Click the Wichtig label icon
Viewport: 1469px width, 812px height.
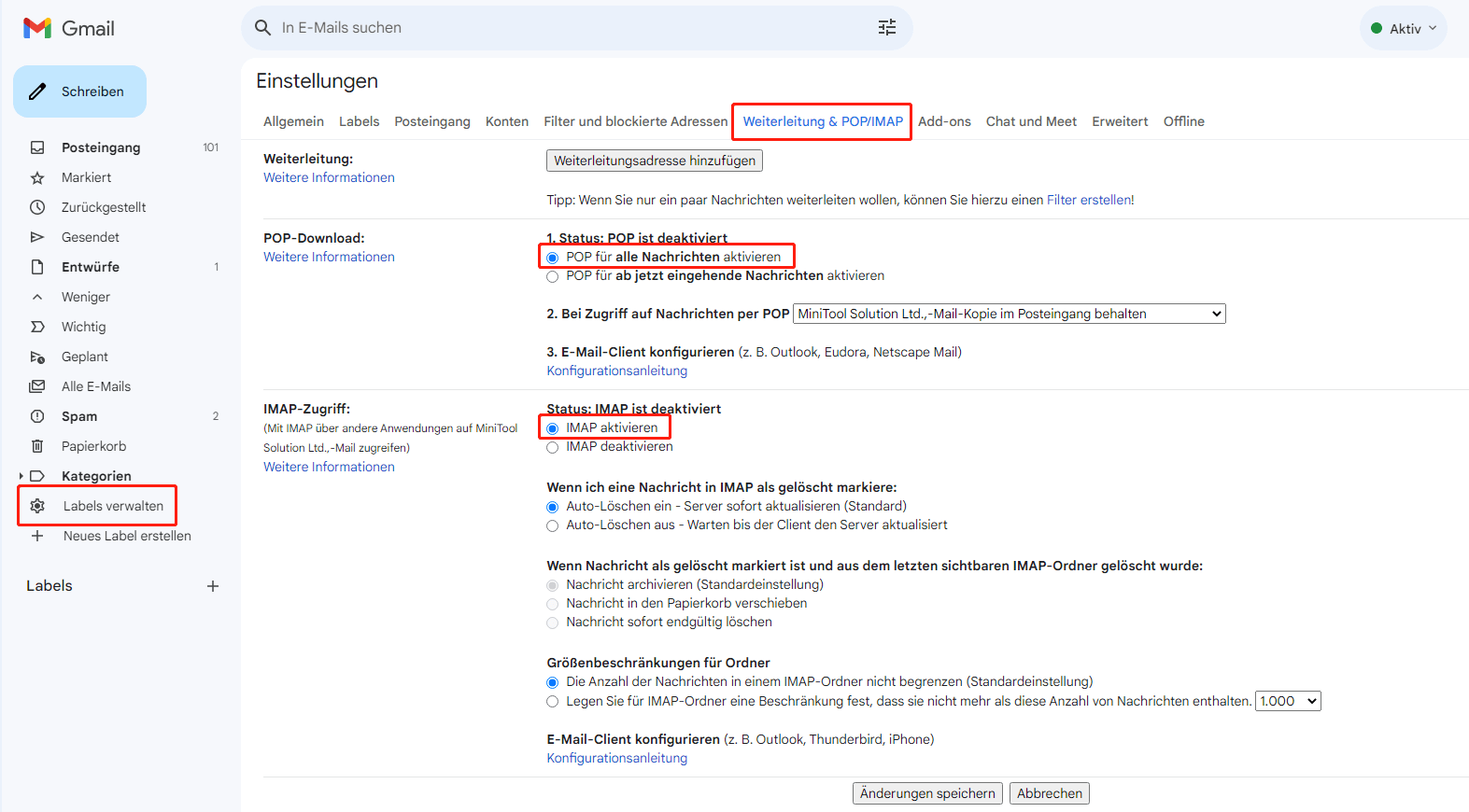[x=37, y=327]
